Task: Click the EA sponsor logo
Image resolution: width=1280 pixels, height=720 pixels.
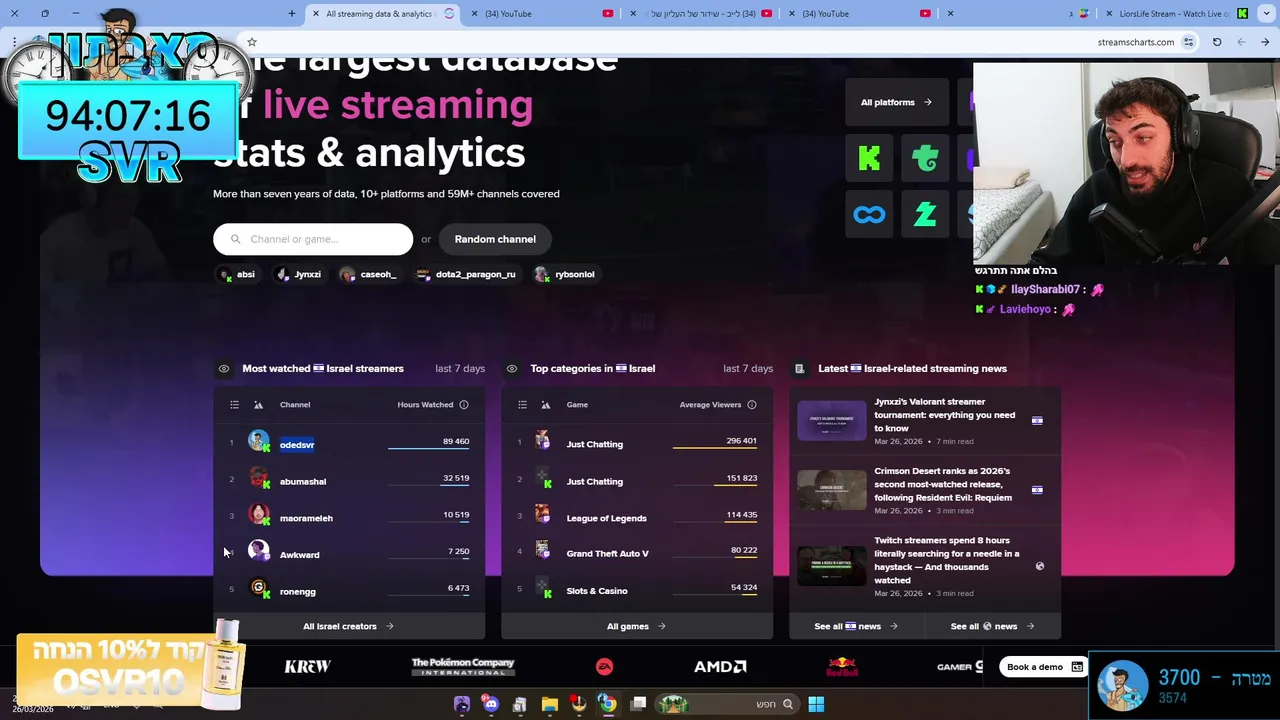Action: [604, 667]
